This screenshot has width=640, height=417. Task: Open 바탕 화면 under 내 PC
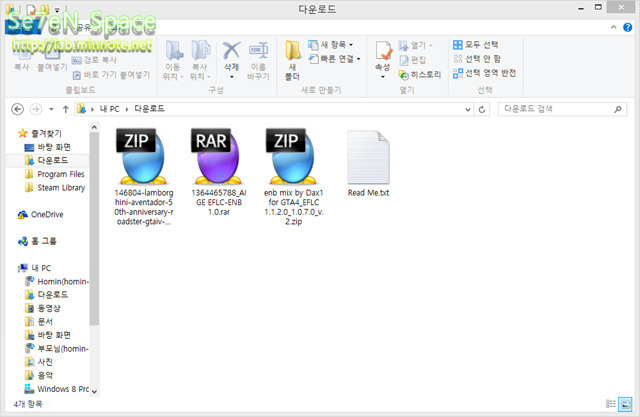click(47, 335)
